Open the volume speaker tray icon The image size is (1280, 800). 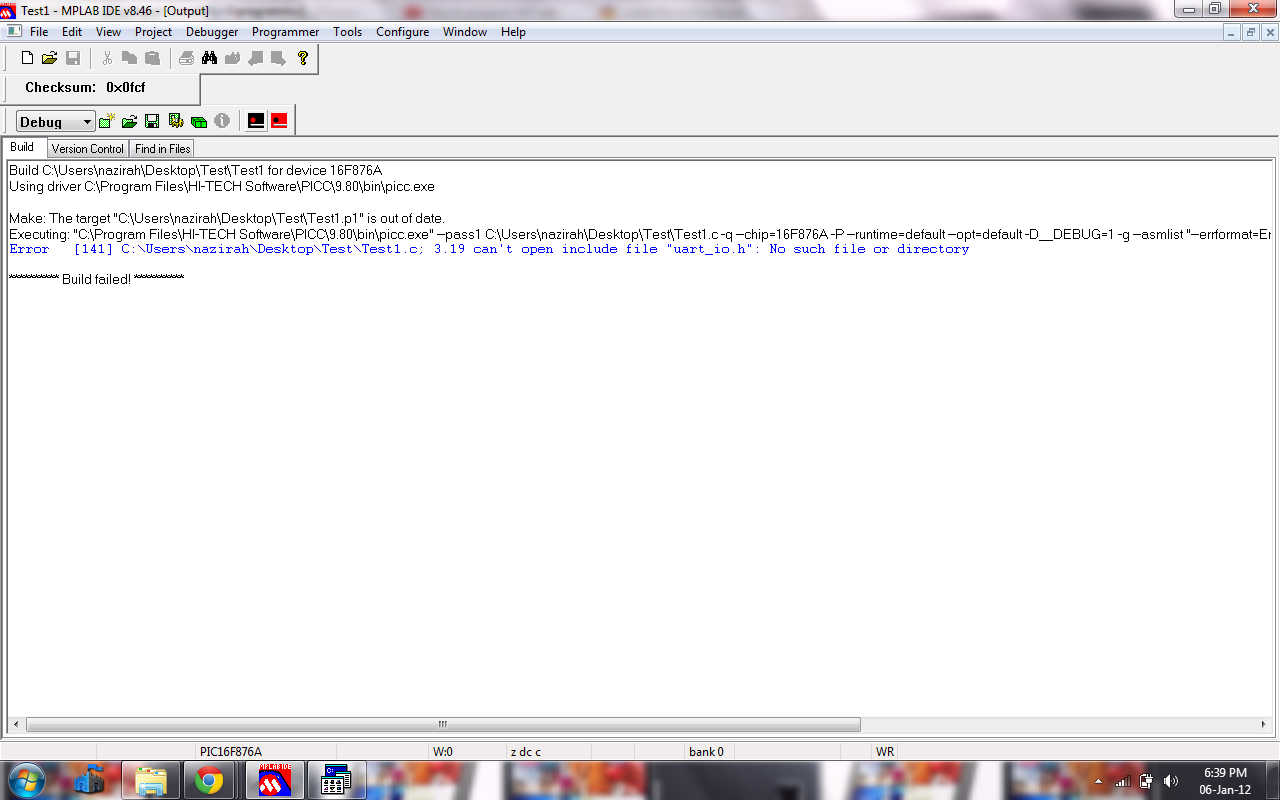pyautogui.click(x=1171, y=781)
